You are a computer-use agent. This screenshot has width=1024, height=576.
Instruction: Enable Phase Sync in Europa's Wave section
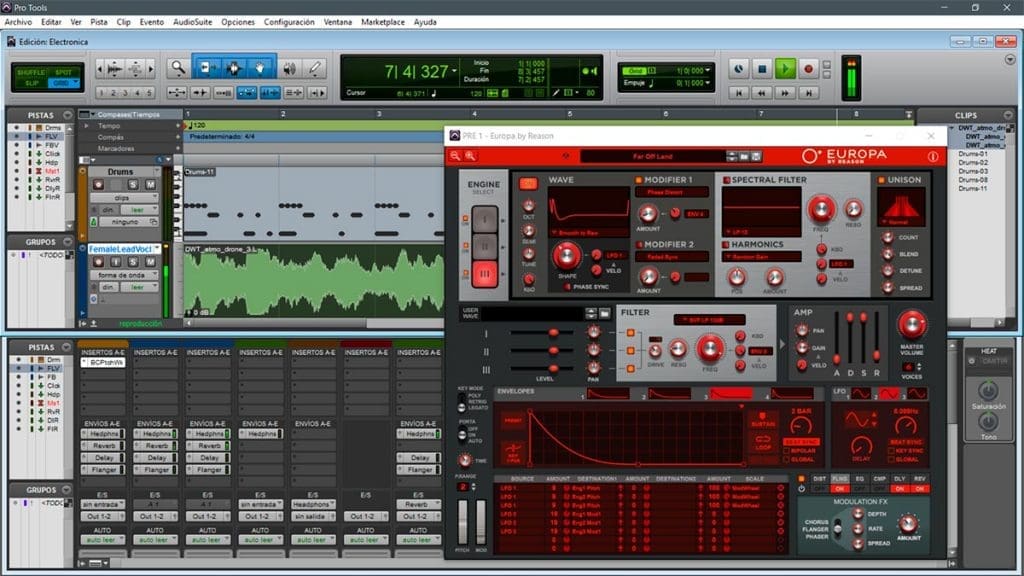pyautogui.click(x=566, y=287)
